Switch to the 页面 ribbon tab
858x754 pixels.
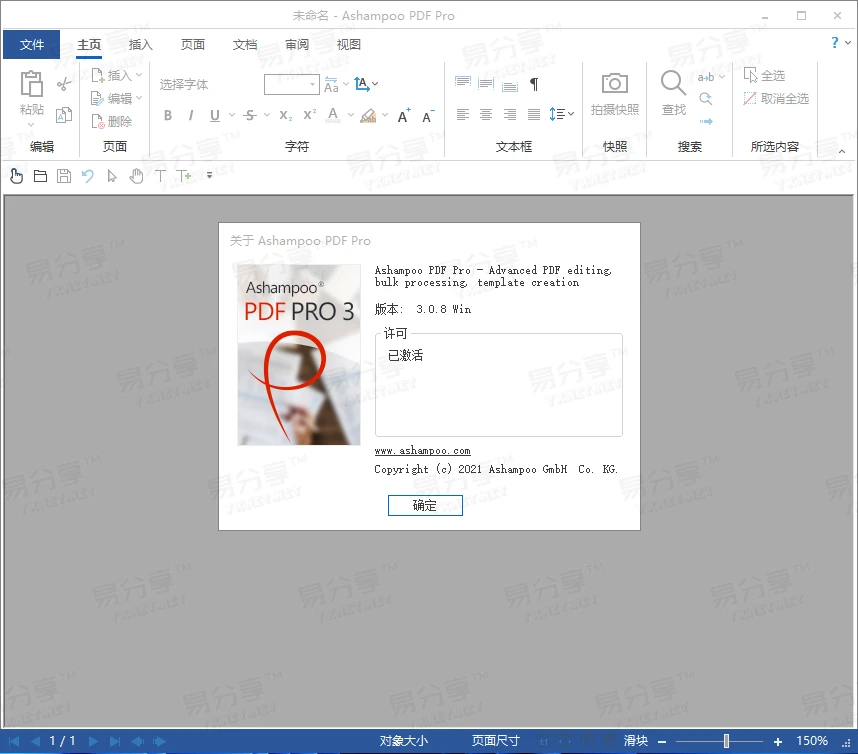pyautogui.click(x=193, y=44)
